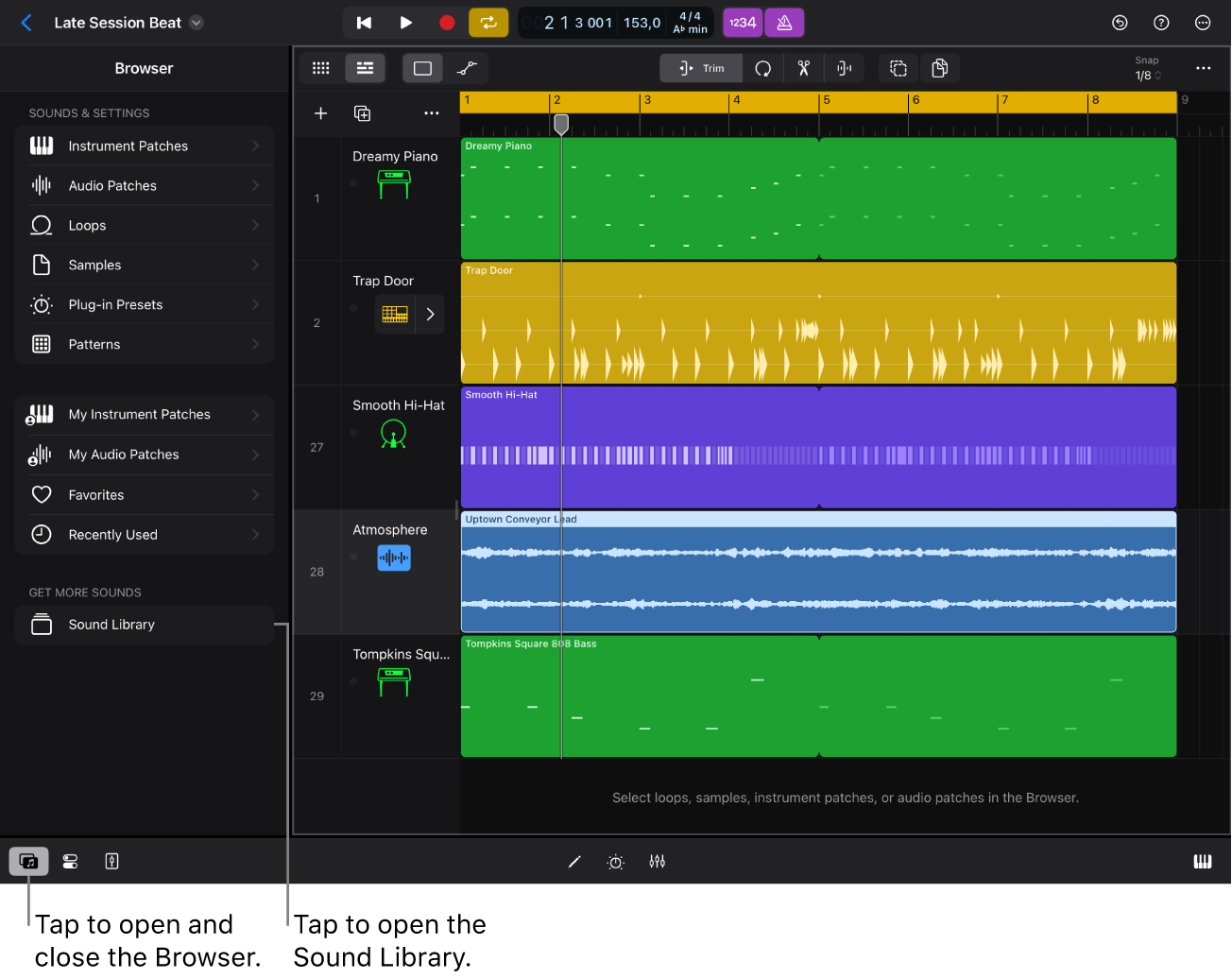Screen dimensions: 1232x979
Task: Open the Snap 1/8 value menu
Action: [1148, 76]
